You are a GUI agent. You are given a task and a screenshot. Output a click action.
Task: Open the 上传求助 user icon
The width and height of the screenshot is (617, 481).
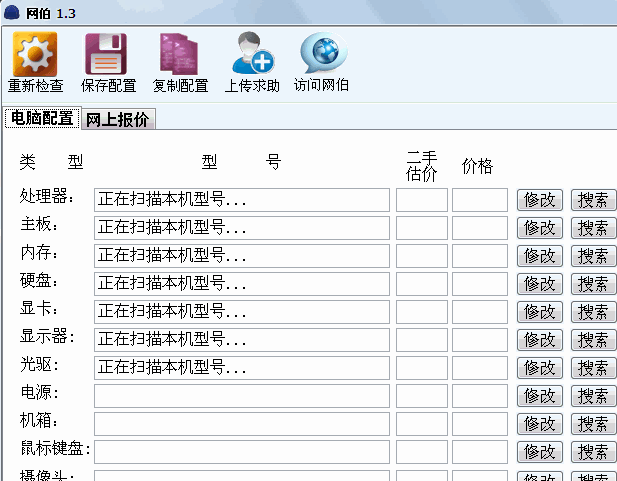coord(251,54)
